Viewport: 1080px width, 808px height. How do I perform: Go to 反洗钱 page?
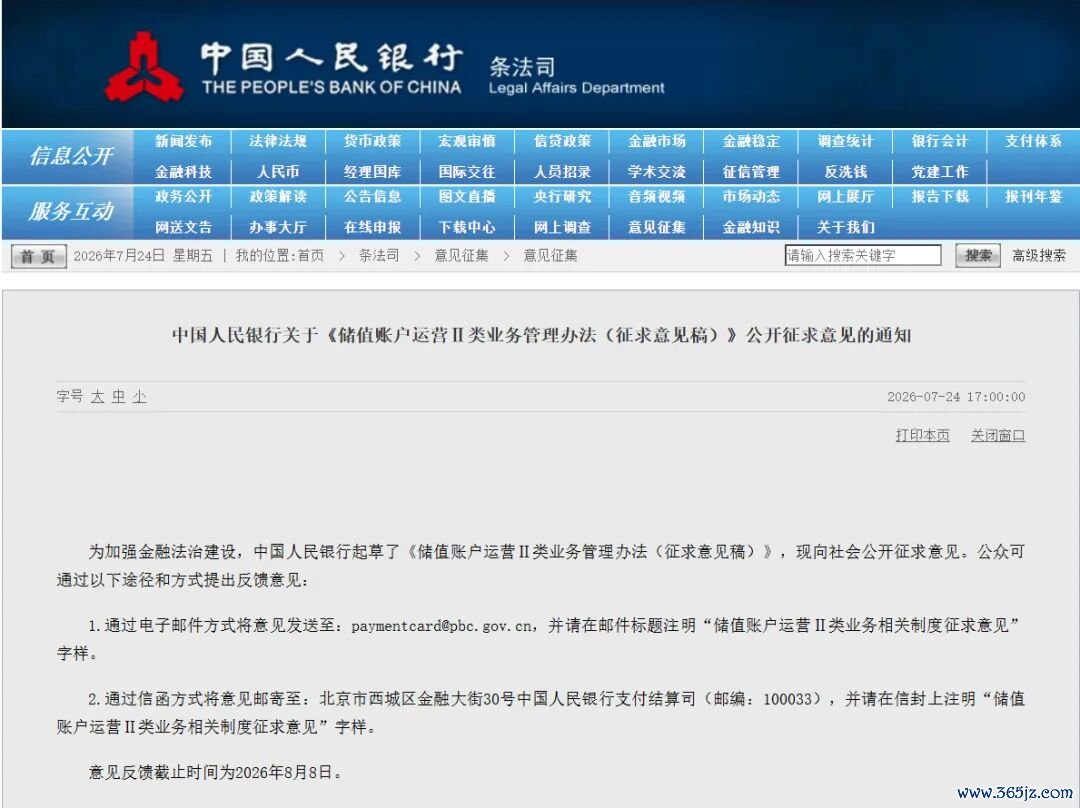(845, 172)
